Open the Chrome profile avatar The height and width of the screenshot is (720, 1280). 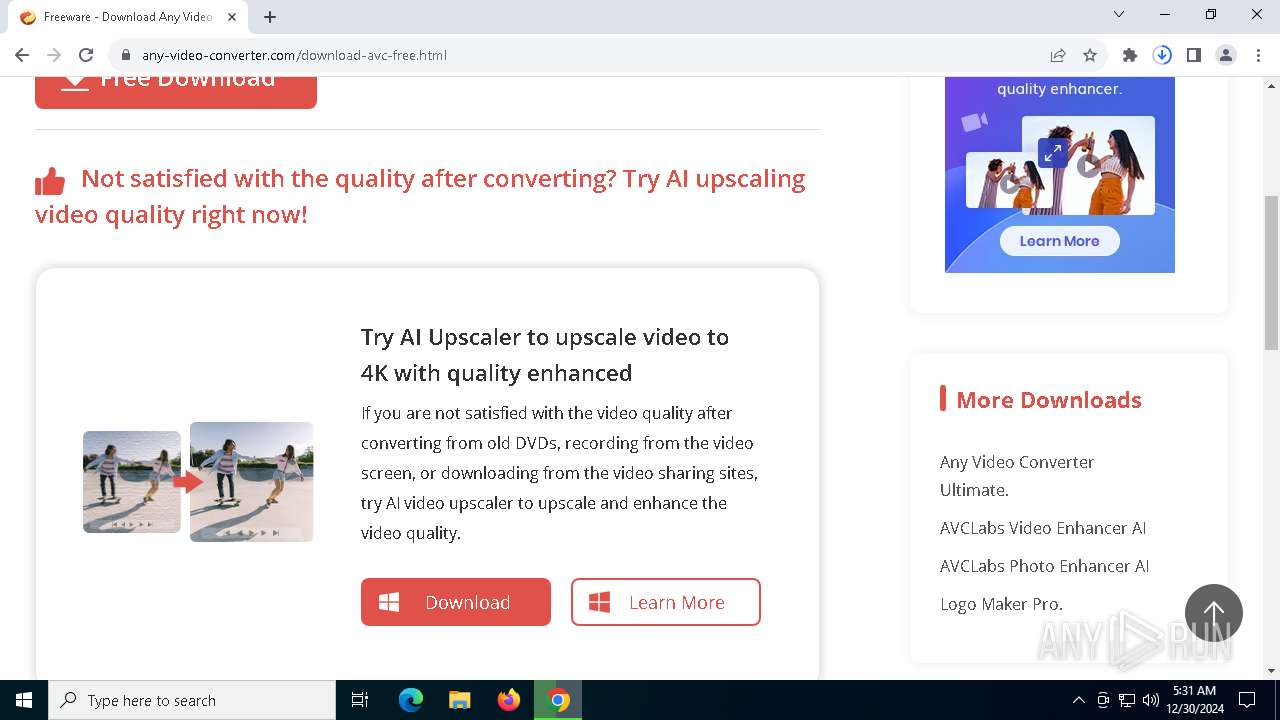[1226, 55]
